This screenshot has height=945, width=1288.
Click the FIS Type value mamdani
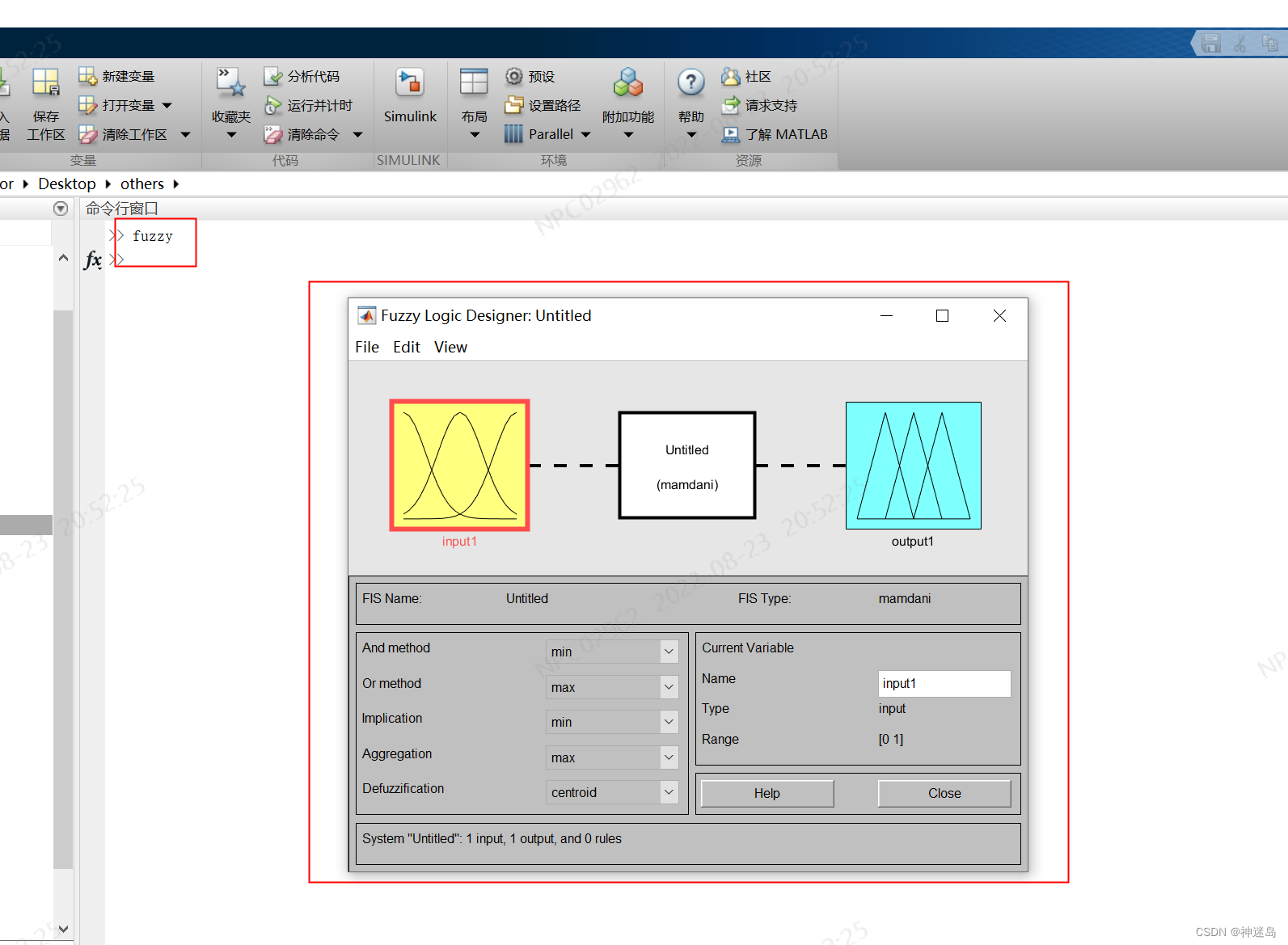[x=905, y=599]
